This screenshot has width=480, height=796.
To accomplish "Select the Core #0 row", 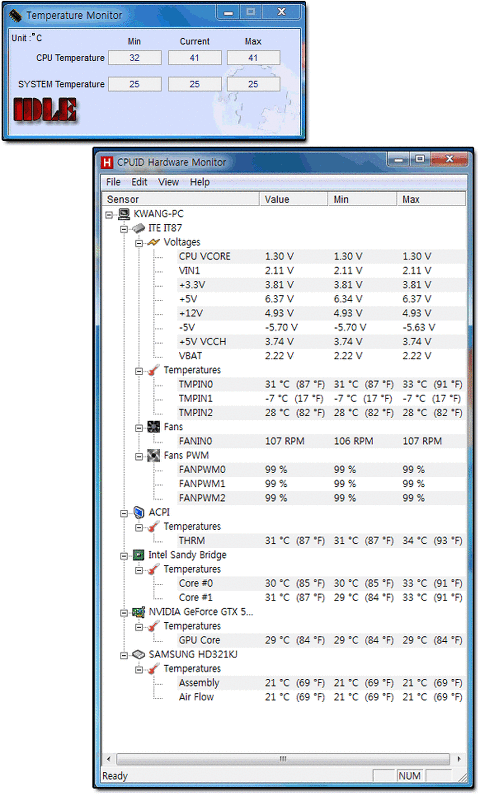I will 321,583.
